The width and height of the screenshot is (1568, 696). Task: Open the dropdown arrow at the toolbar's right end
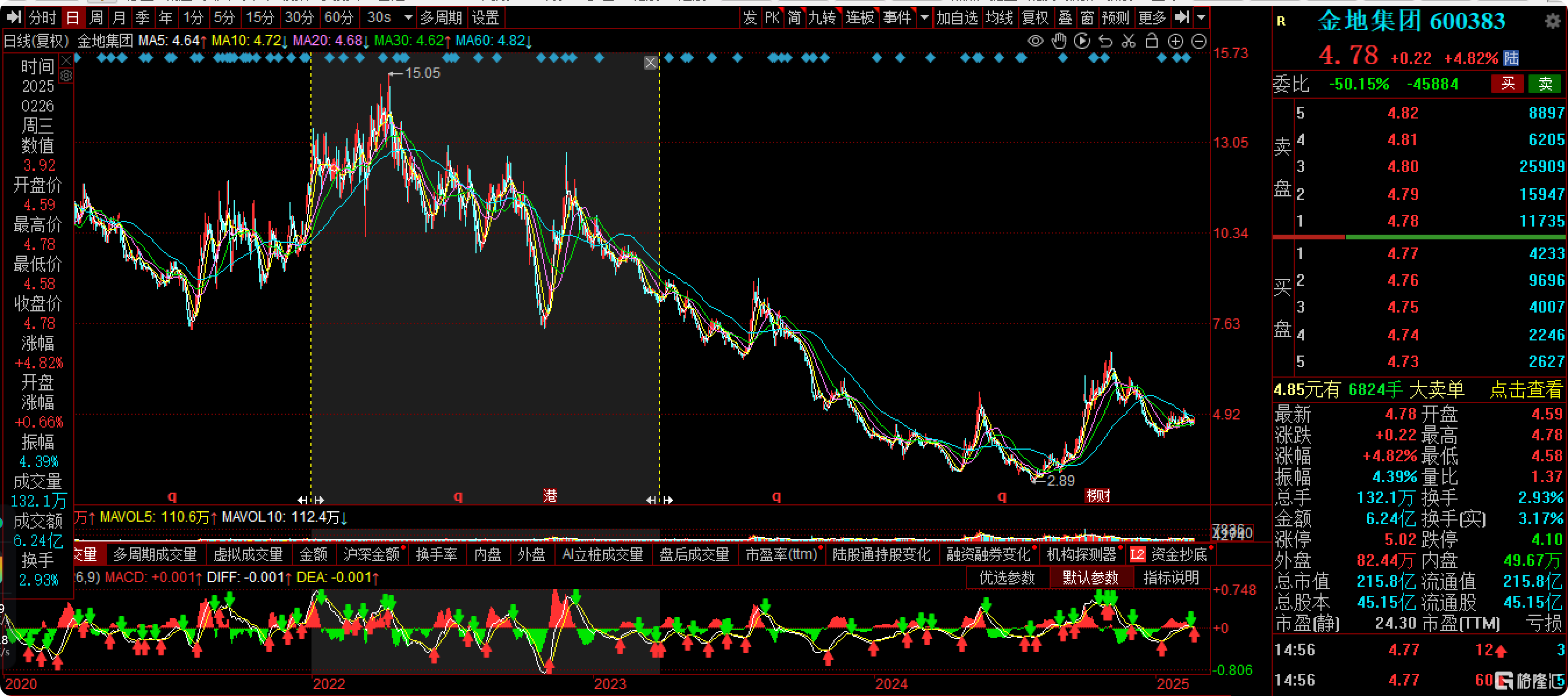click(1201, 17)
